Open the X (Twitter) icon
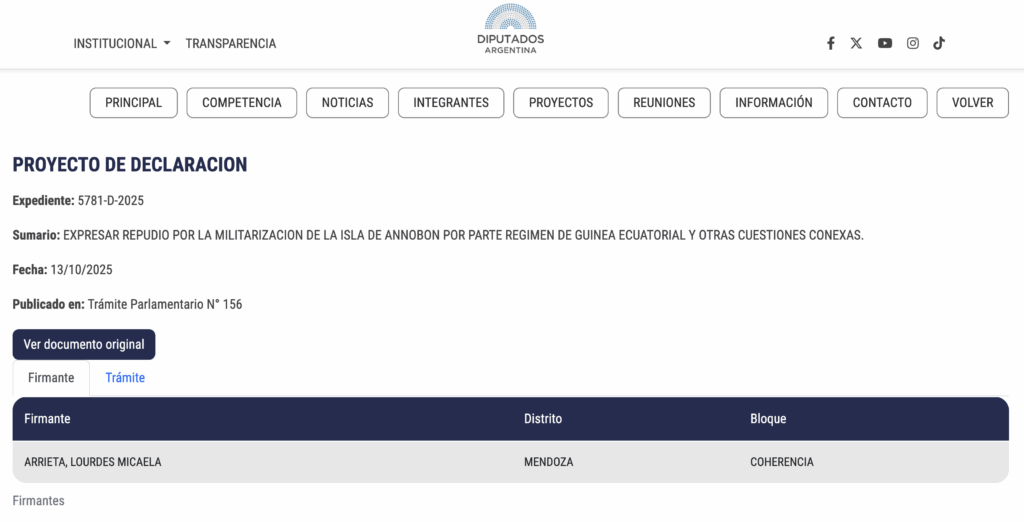Image resolution: width=1024 pixels, height=522 pixels. click(856, 43)
